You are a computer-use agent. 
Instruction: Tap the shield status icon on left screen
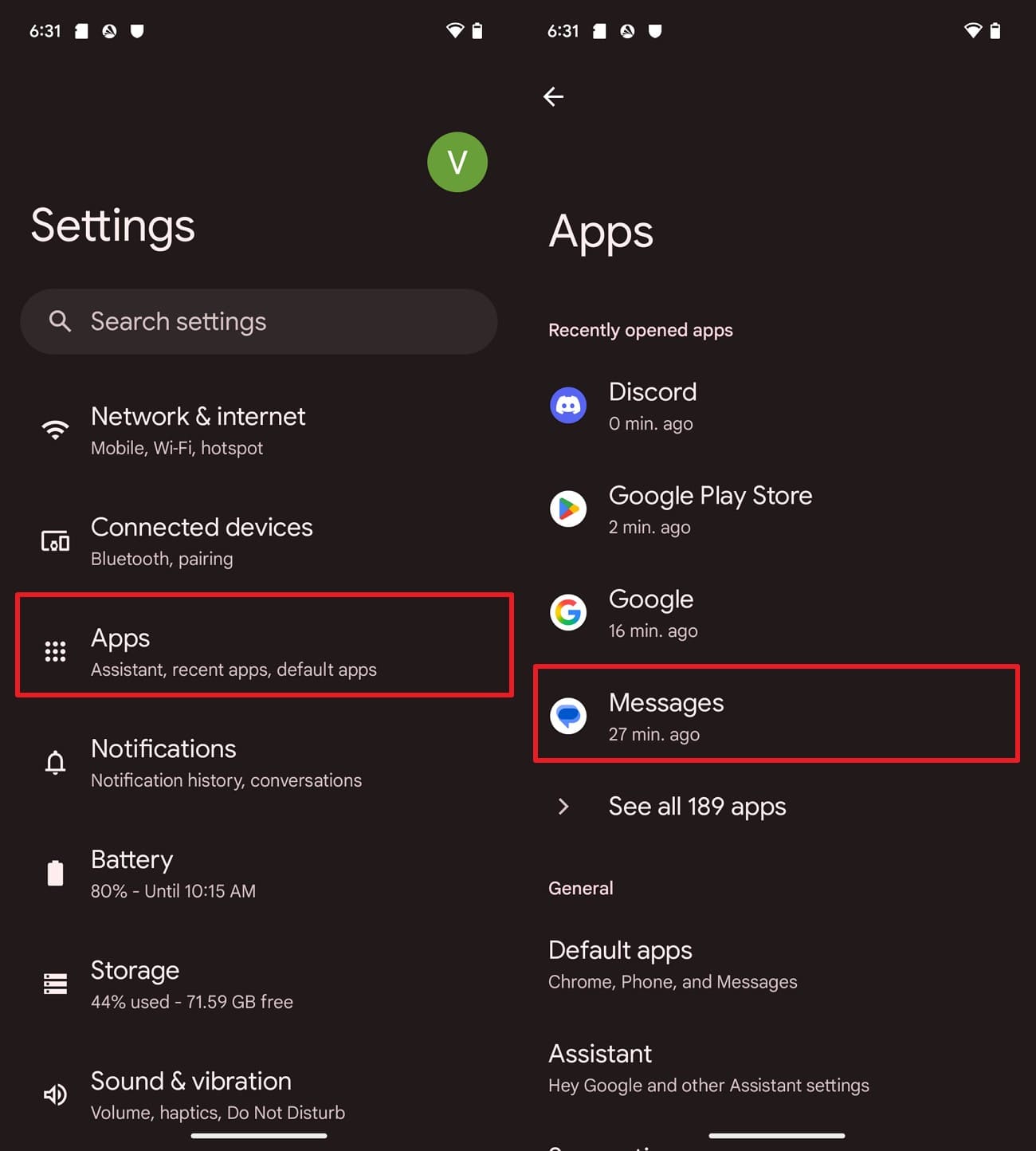point(137,31)
